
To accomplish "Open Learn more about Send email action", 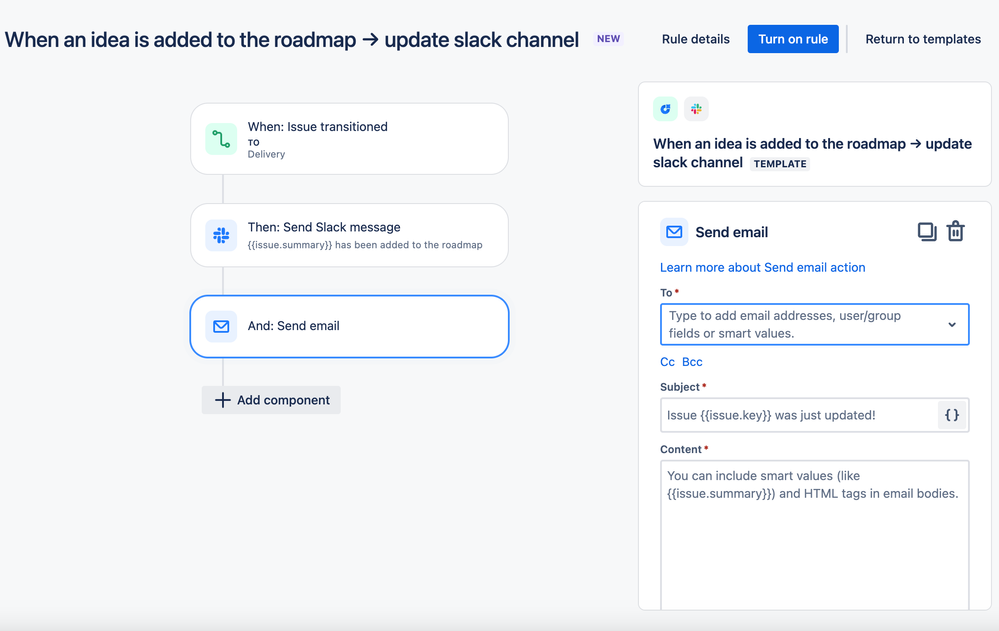I will [763, 268].
